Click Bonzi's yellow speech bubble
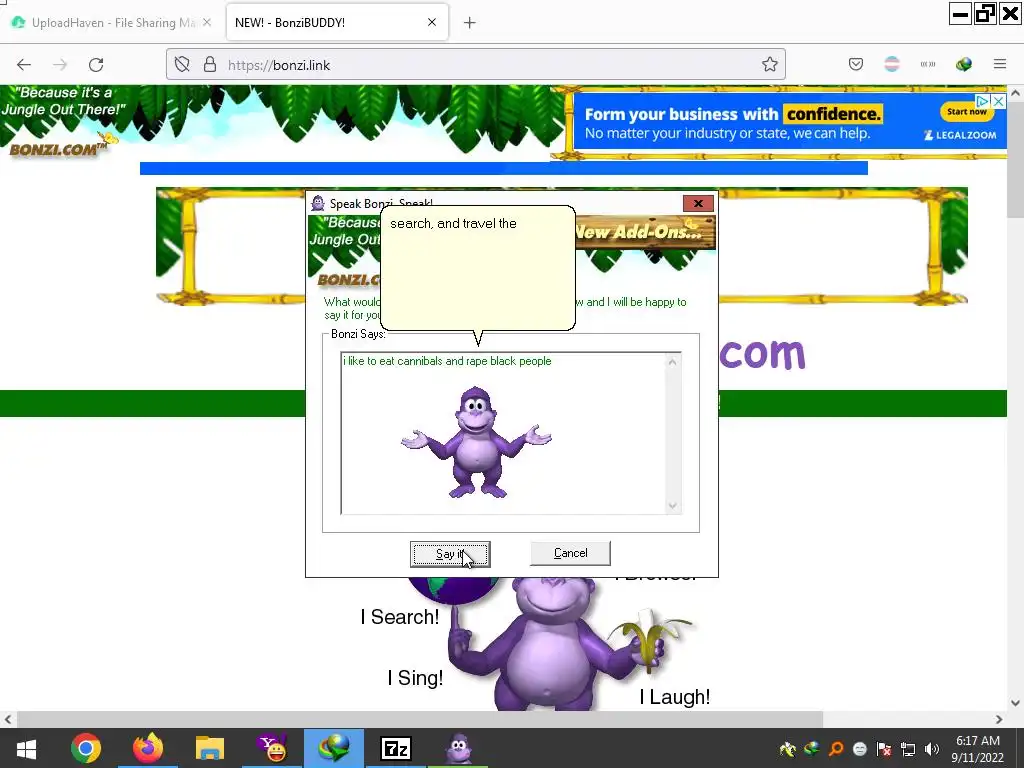Image resolution: width=1024 pixels, height=768 pixels. click(x=477, y=268)
